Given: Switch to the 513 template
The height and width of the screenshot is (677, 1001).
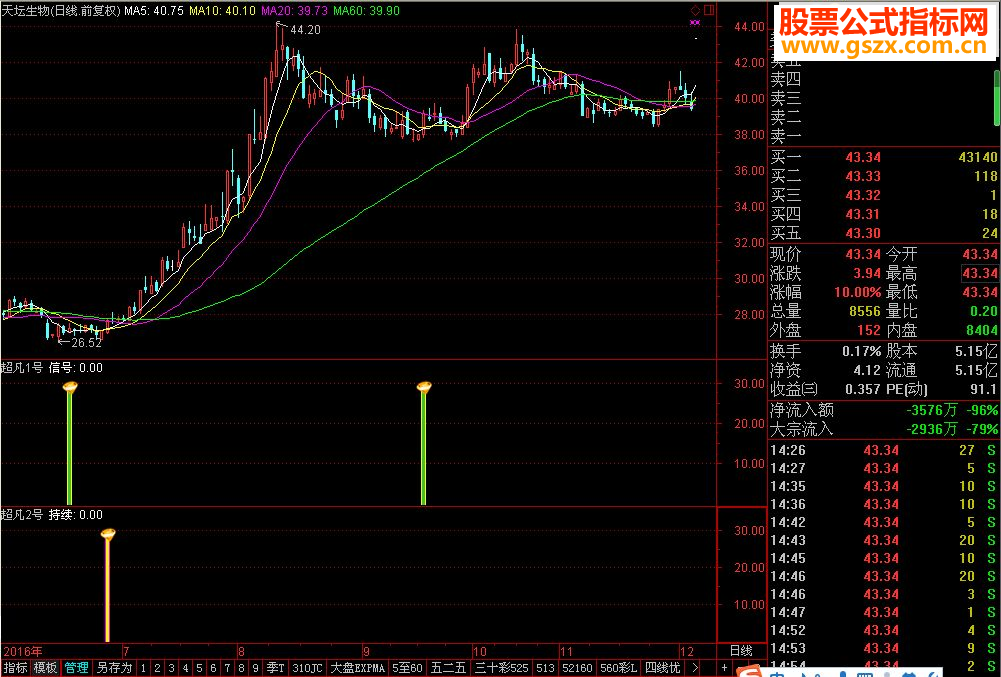Looking at the screenshot, I should (546, 668).
